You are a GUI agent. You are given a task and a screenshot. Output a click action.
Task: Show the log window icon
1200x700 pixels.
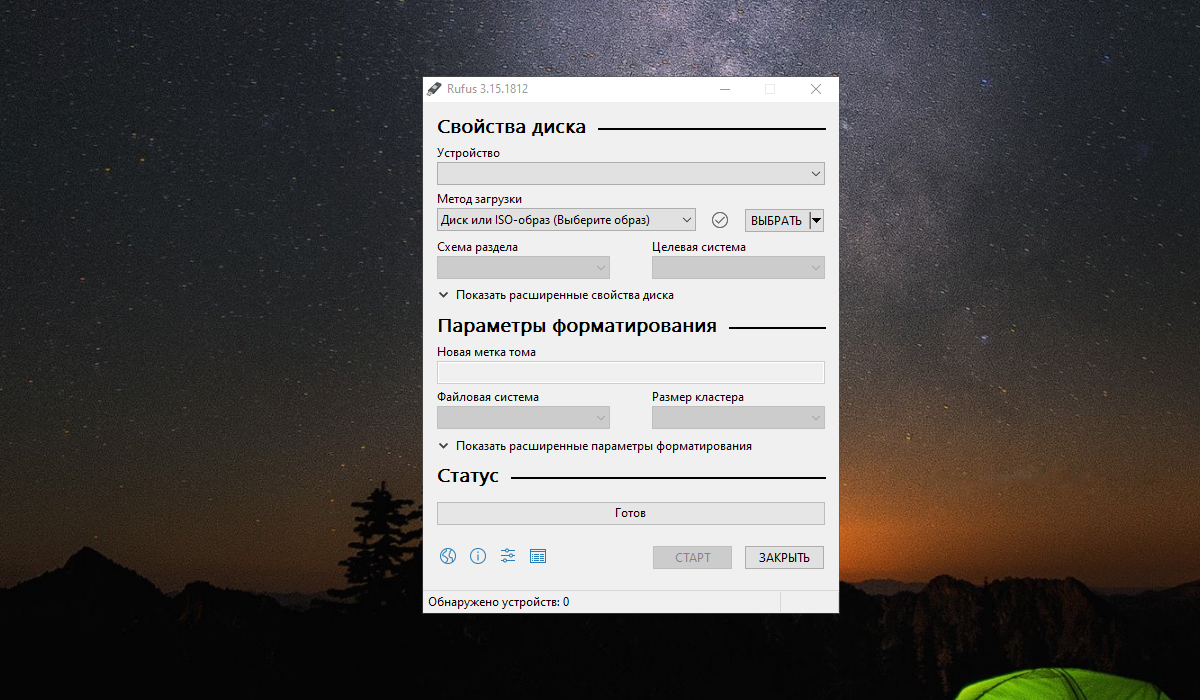pos(538,556)
